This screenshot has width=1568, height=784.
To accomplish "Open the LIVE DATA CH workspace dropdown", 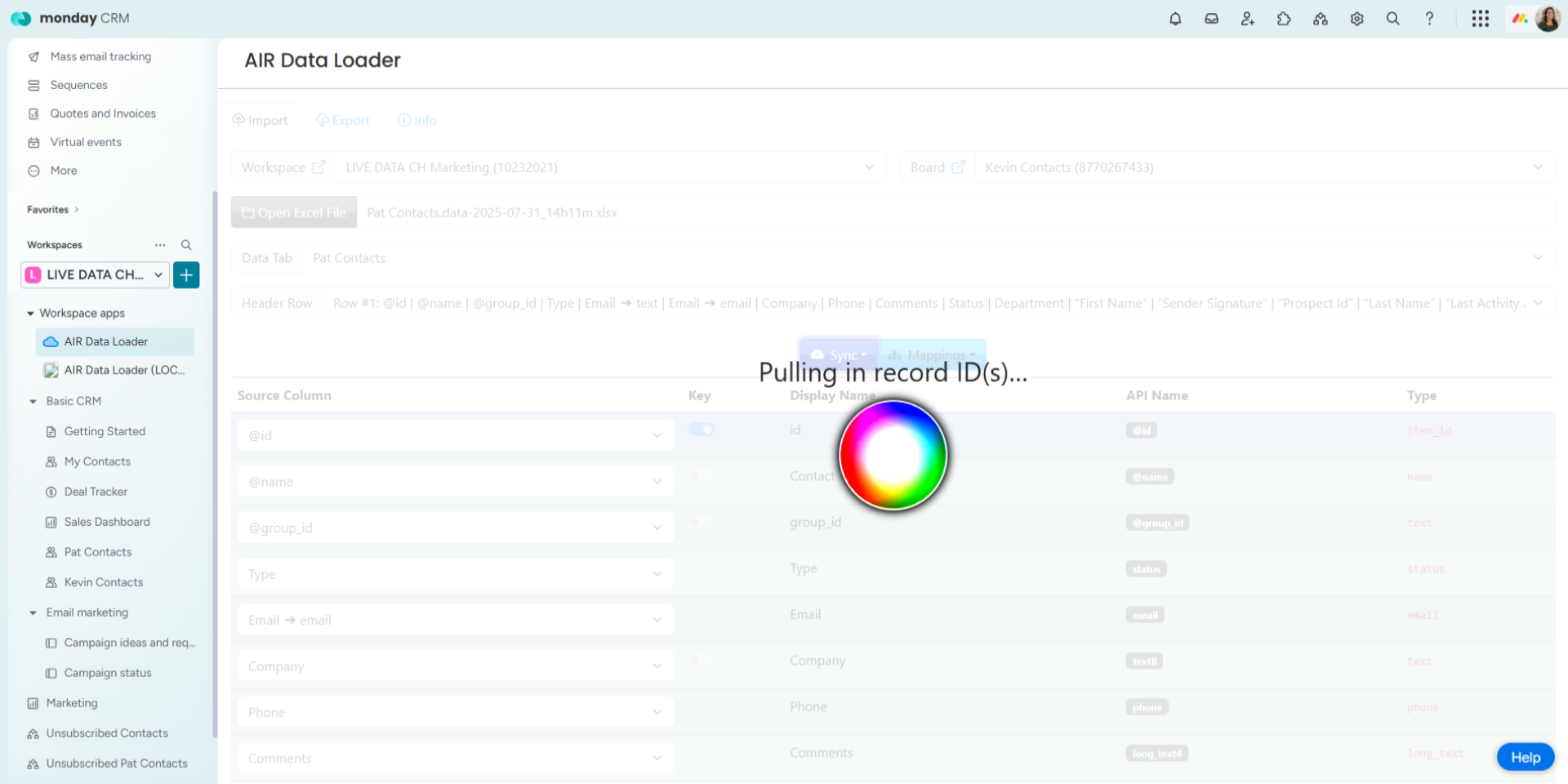I will [95, 275].
